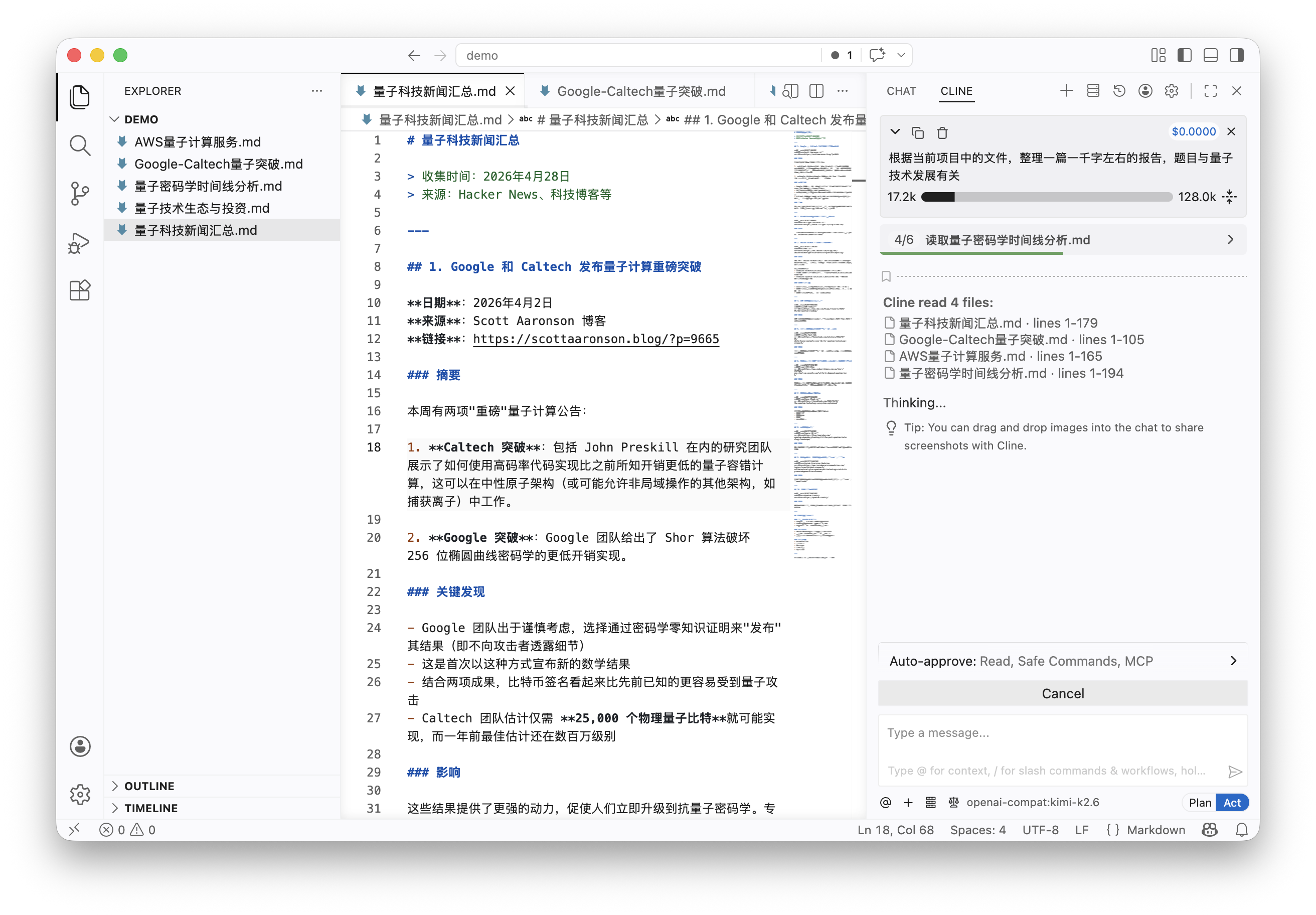Image resolution: width=1316 pixels, height=915 pixels.
Task: Delete the current Cline task
Action: 942,132
